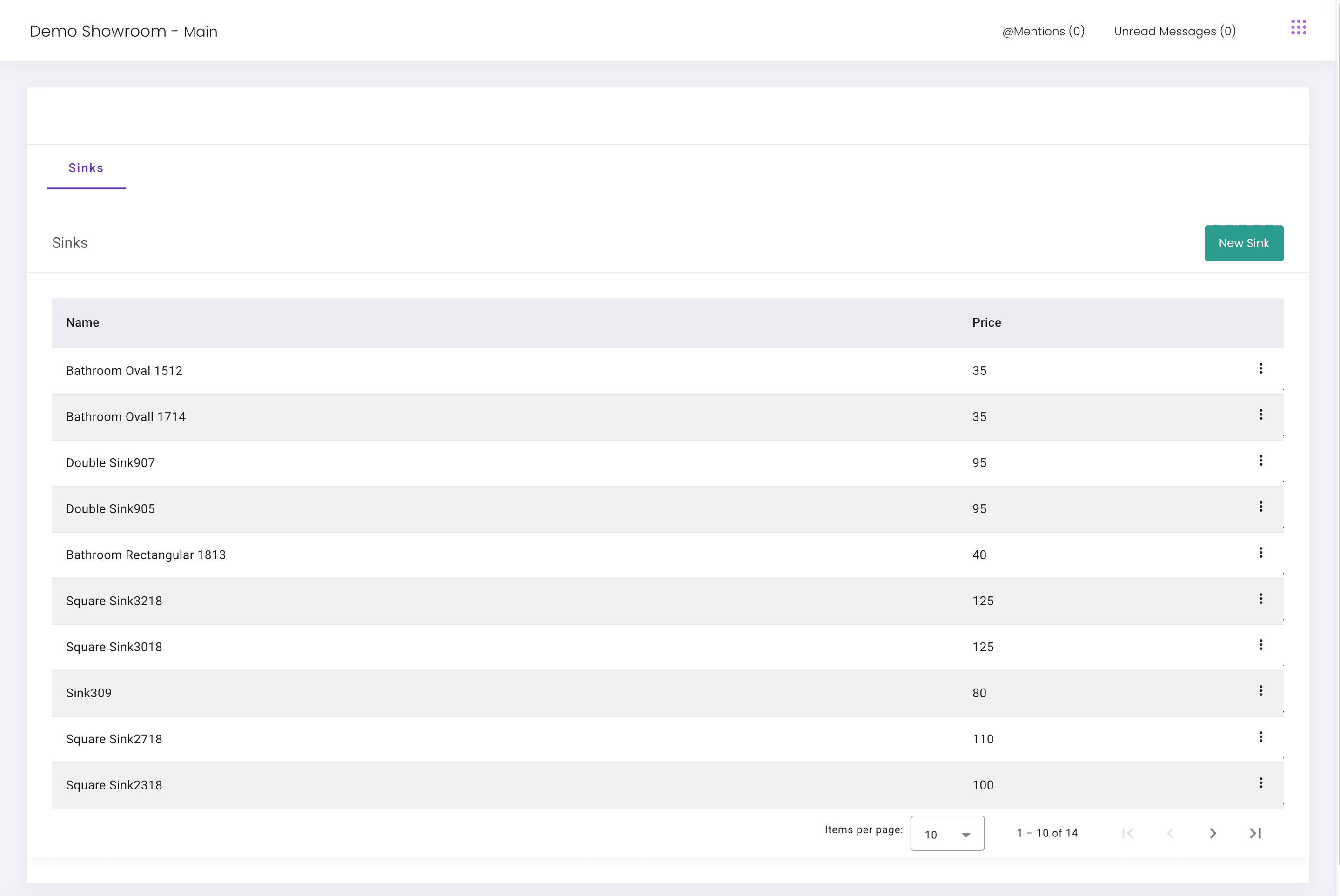Click the price 100 cell
This screenshot has width=1340, height=896.
(983, 785)
